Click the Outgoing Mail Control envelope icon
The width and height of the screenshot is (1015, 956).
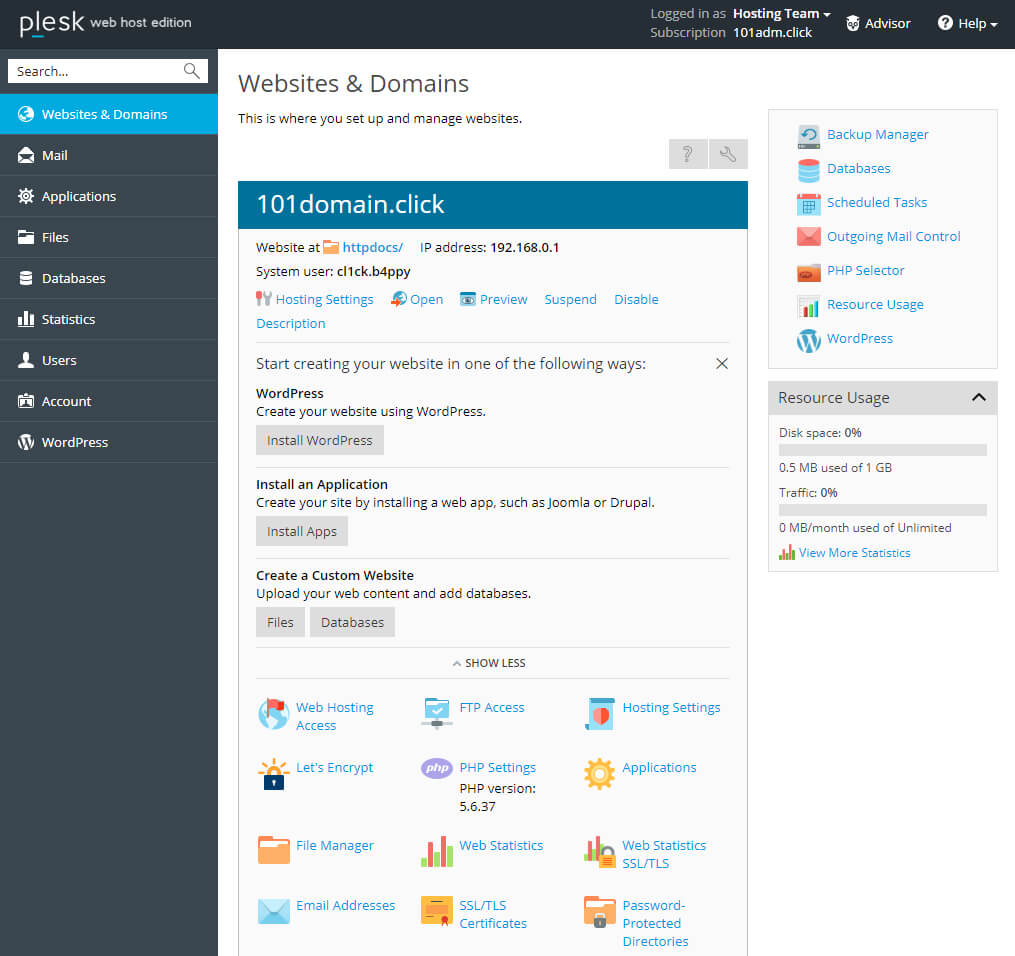point(809,237)
